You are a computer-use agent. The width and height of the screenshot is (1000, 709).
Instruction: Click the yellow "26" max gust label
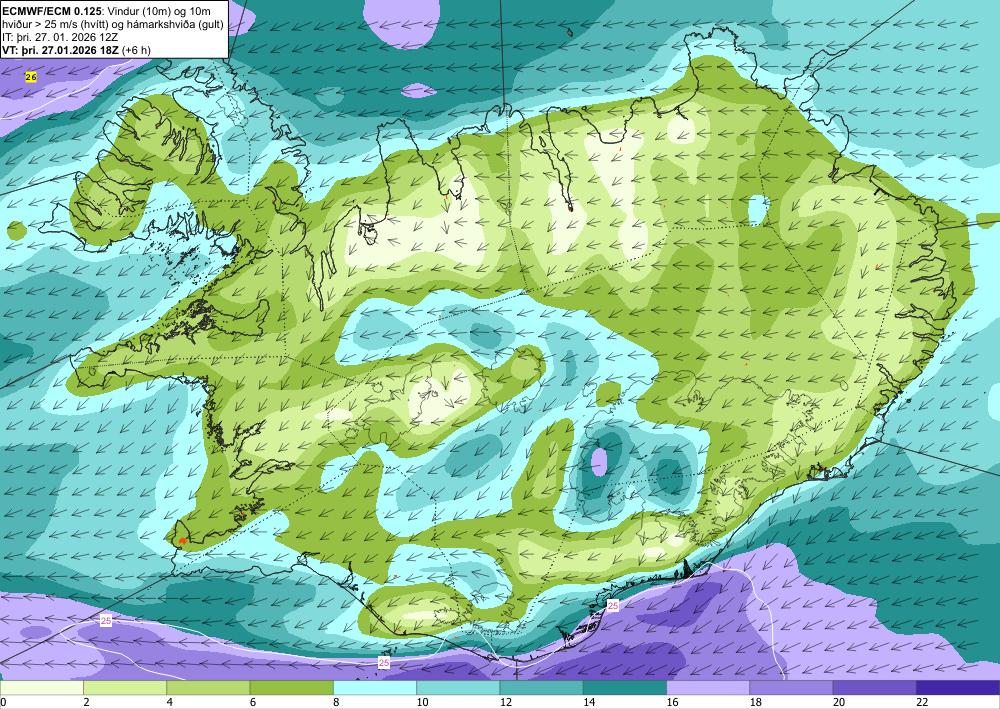31,77
